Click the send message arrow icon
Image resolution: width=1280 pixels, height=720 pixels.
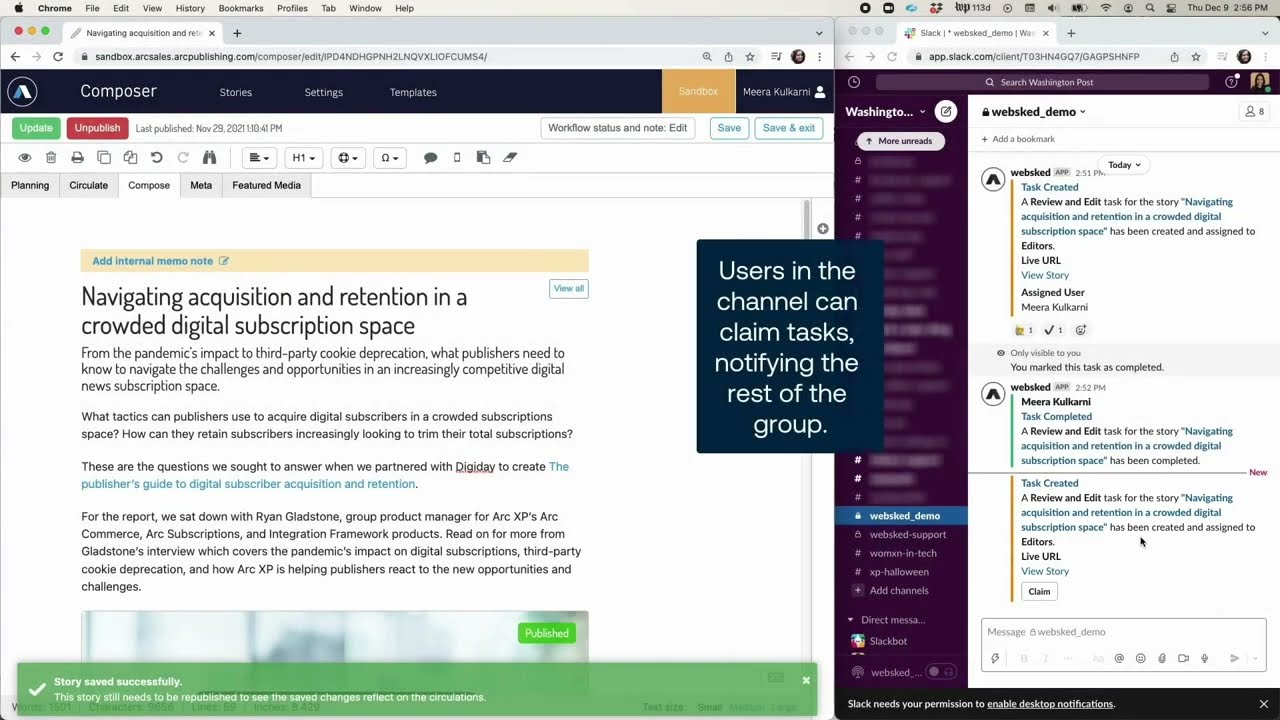coord(1235,658)
